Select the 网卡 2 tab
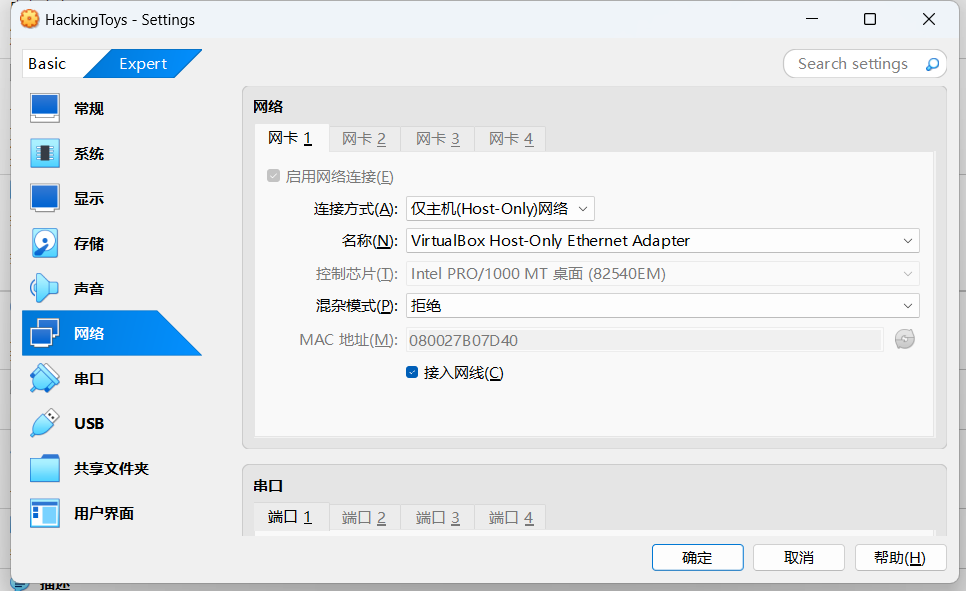The image size is (966, 591). click(x=364, y=139)
